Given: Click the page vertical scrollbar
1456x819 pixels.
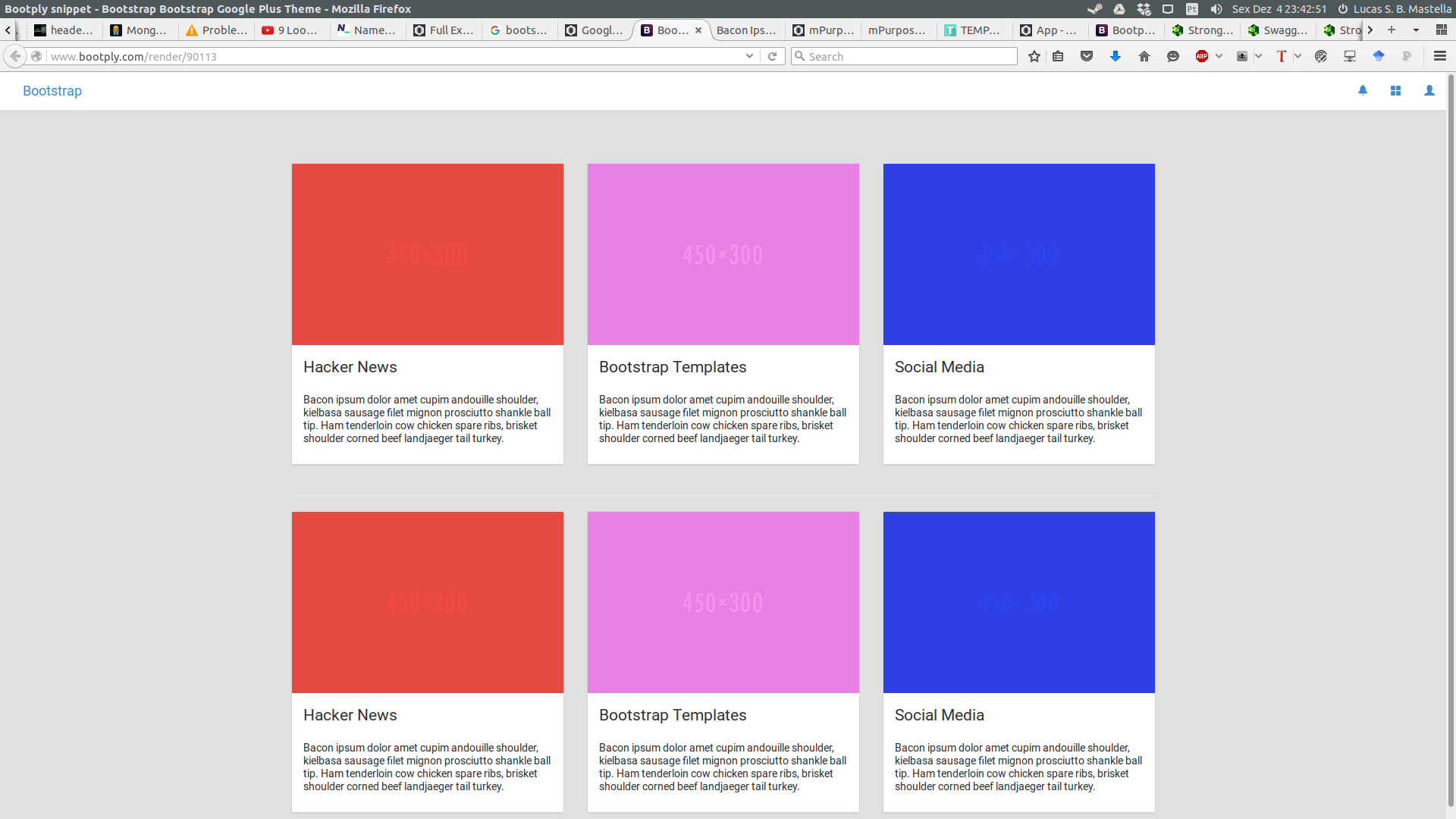Looking at the screenshot, I should pos(1451,440).
